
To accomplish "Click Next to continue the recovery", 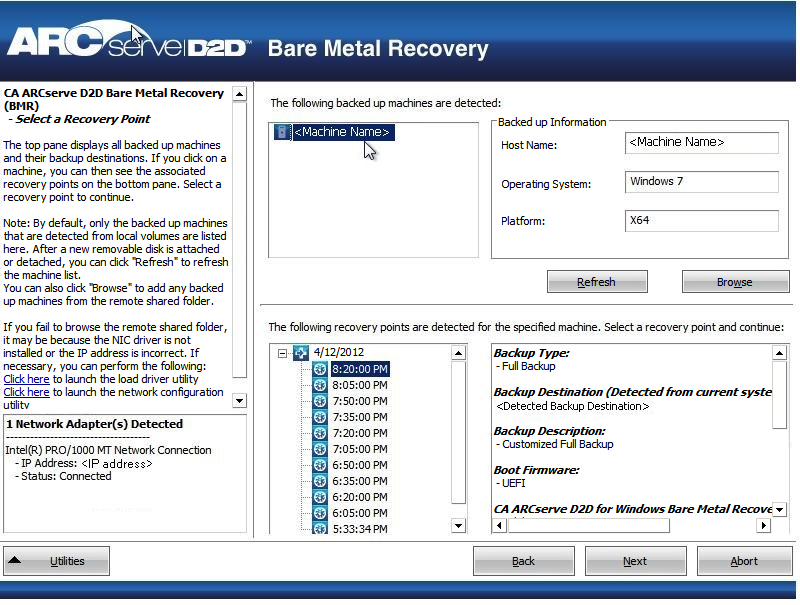I will point(635,560).
